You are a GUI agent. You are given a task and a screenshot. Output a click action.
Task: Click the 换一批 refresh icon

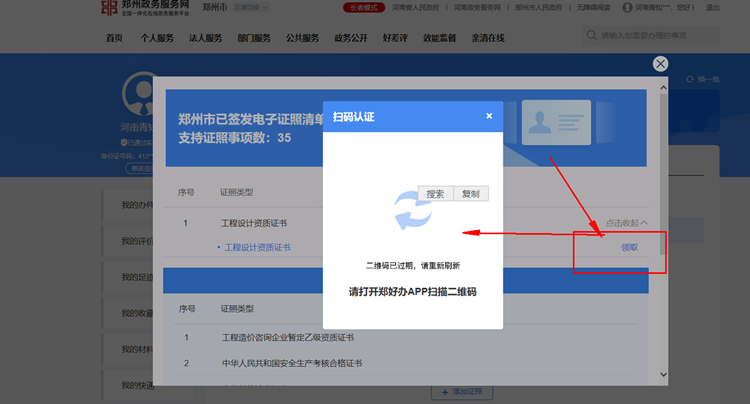pos(690,79)
